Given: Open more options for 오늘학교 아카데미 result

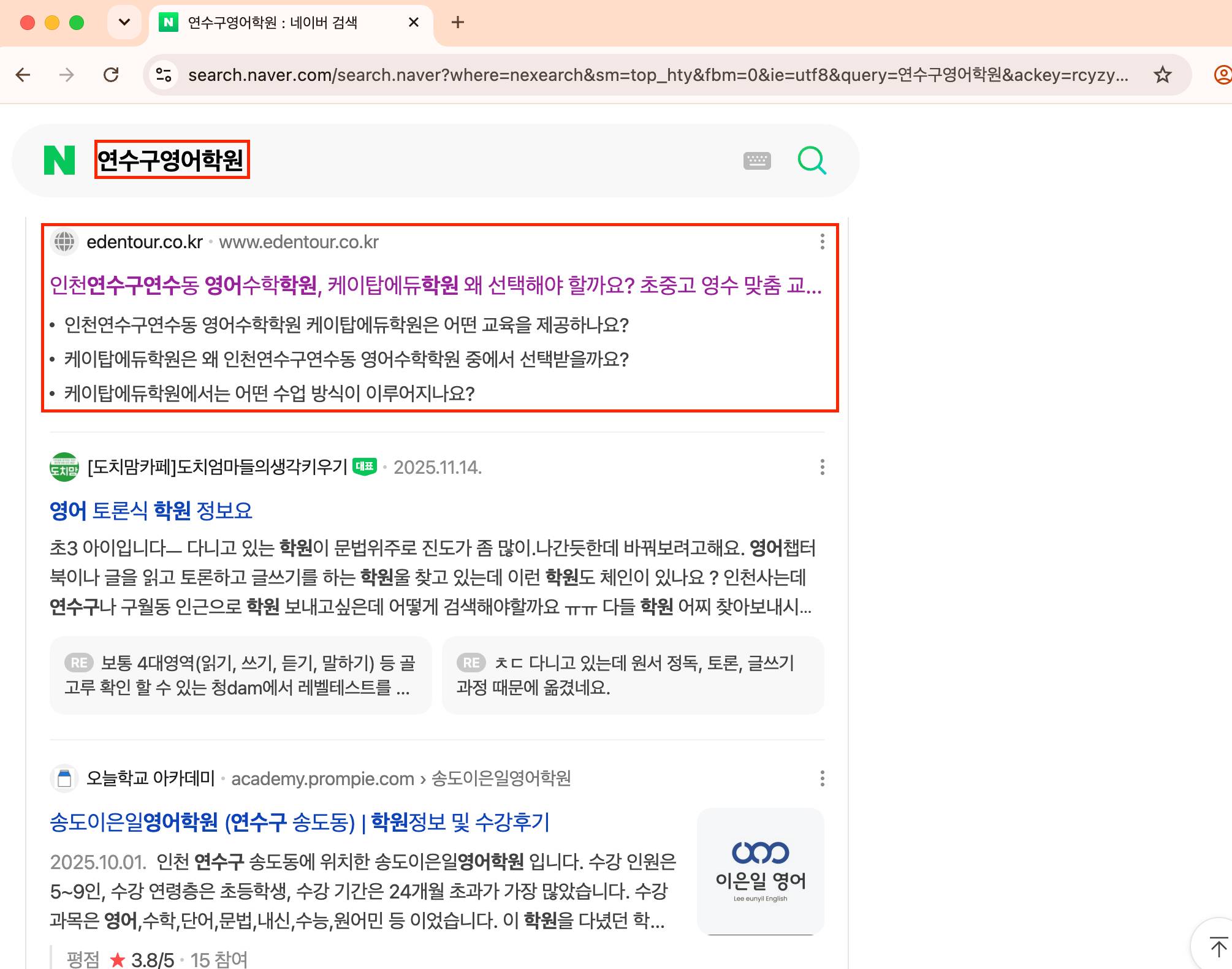Looking at the screenshot, I should pos(822,778).
